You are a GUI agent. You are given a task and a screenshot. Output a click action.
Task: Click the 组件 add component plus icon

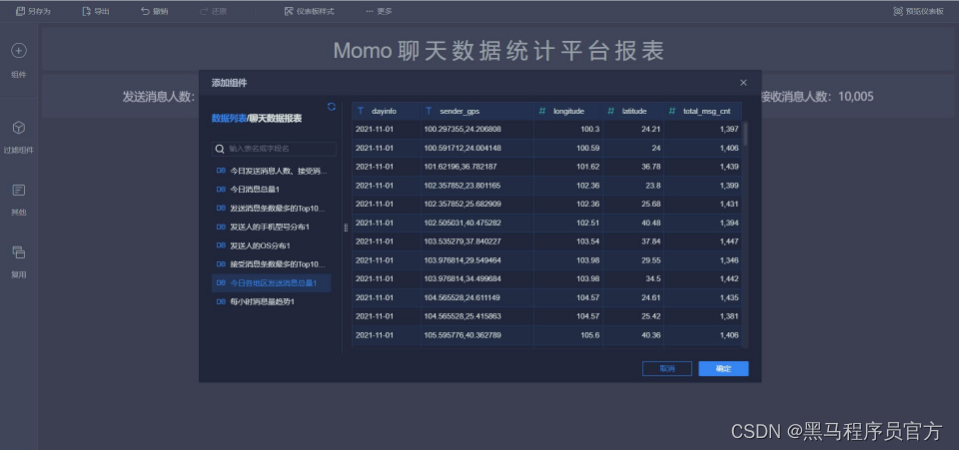point(19,51)
